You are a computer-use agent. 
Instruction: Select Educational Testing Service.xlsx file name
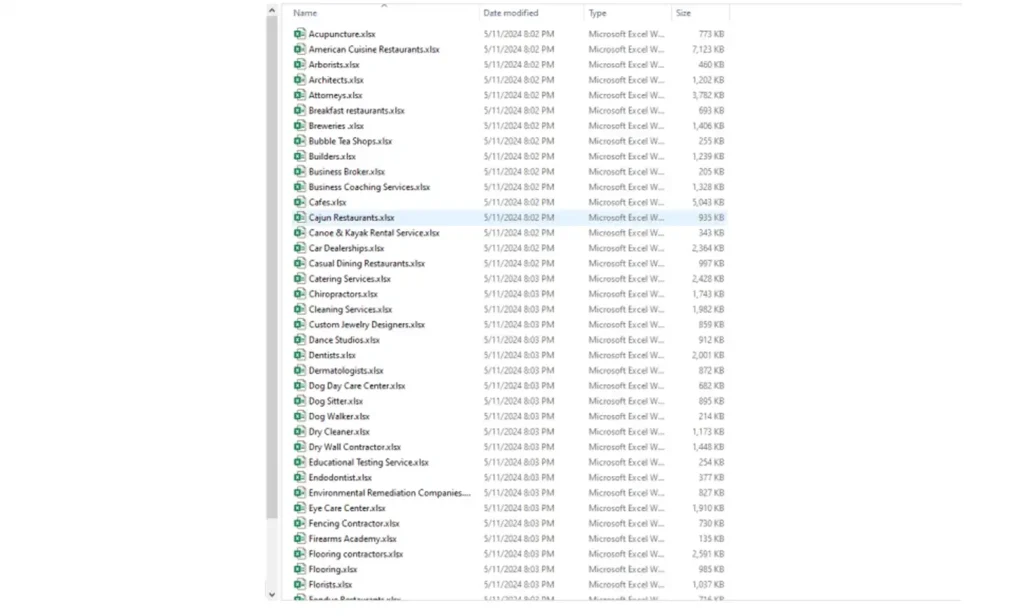click(x=368, y=462)
